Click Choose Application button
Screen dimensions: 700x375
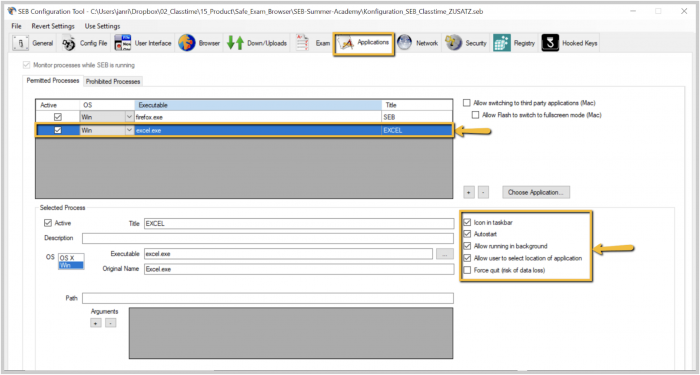536,192
